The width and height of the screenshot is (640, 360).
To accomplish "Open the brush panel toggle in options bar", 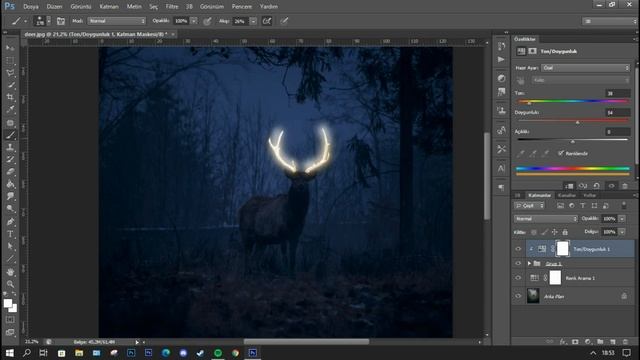I will point(61,21).
